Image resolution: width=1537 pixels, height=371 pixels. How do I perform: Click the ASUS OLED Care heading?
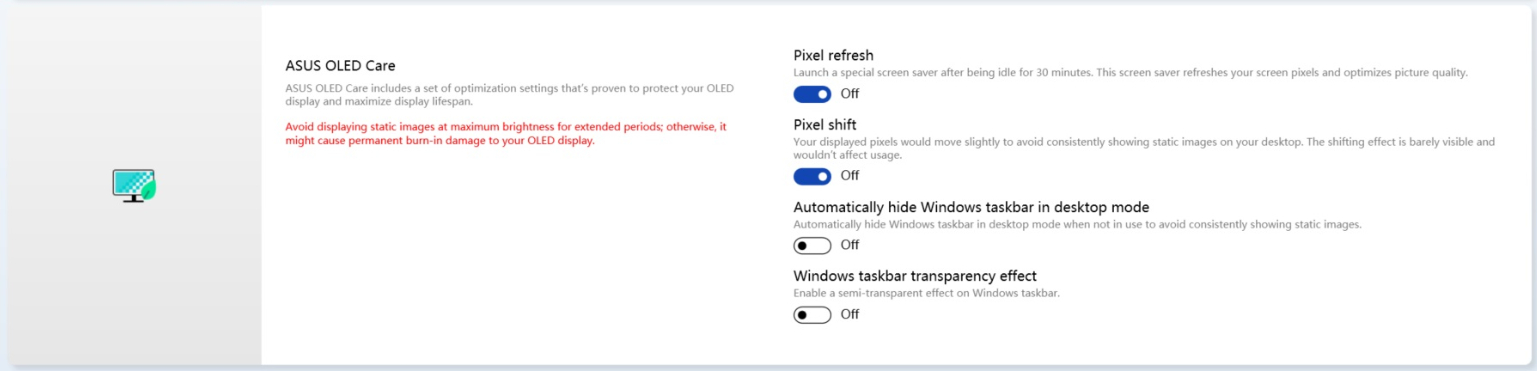click(340, 66)
